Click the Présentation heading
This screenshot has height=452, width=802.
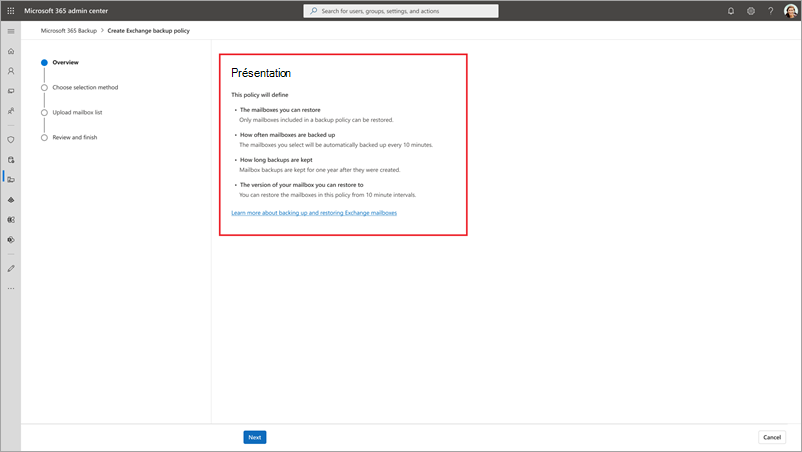[x=261, y=73]
